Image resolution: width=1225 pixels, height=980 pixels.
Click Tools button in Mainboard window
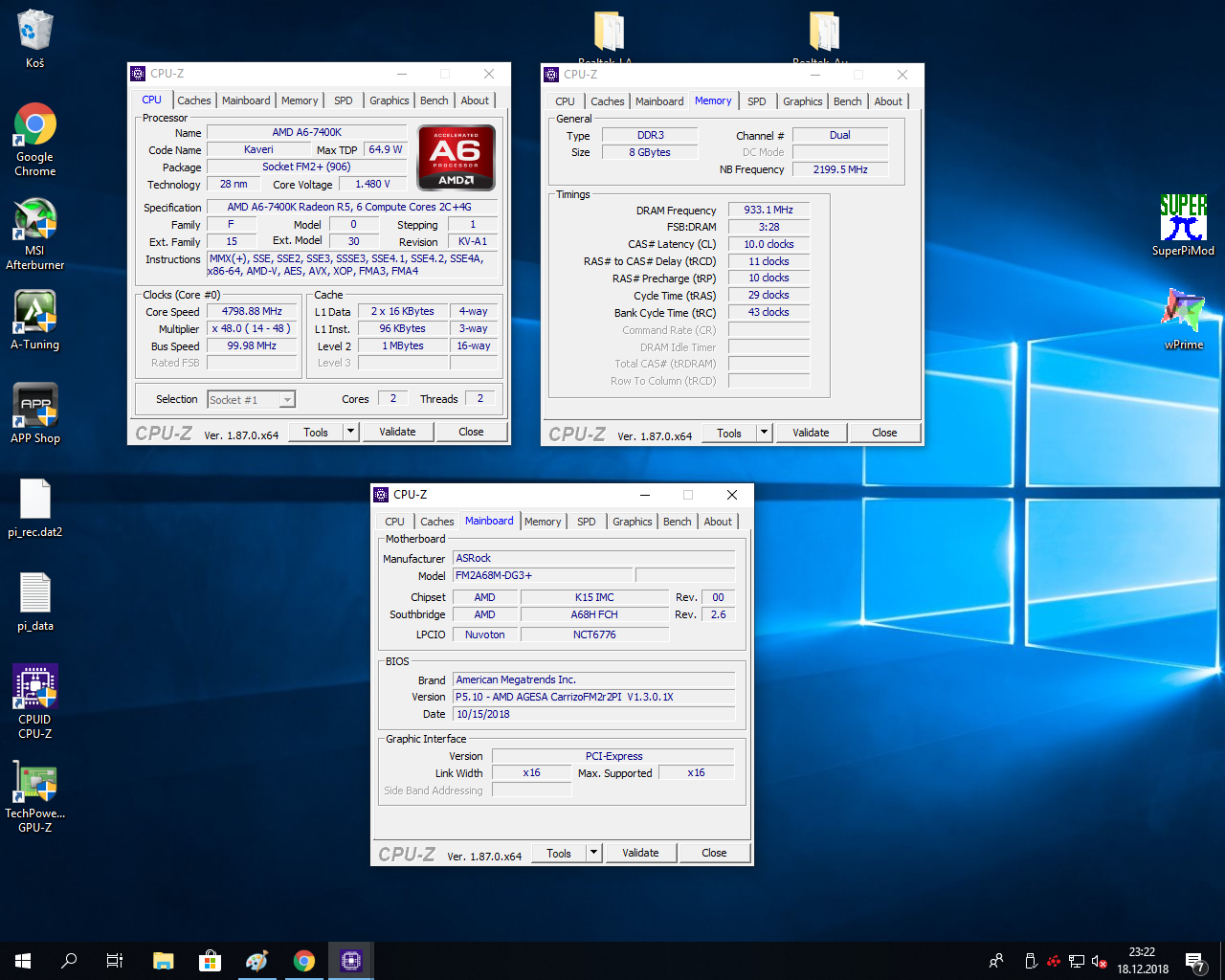[559, 853]
